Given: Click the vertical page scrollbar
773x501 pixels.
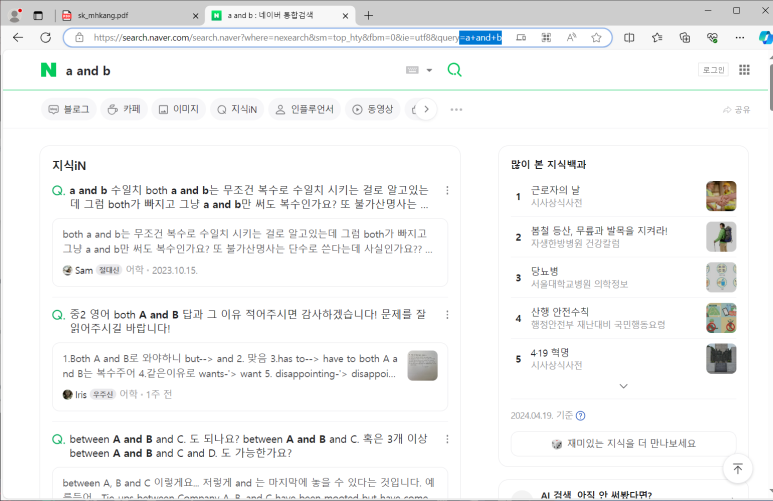Looking at the screenshot, I should (771, 88).
